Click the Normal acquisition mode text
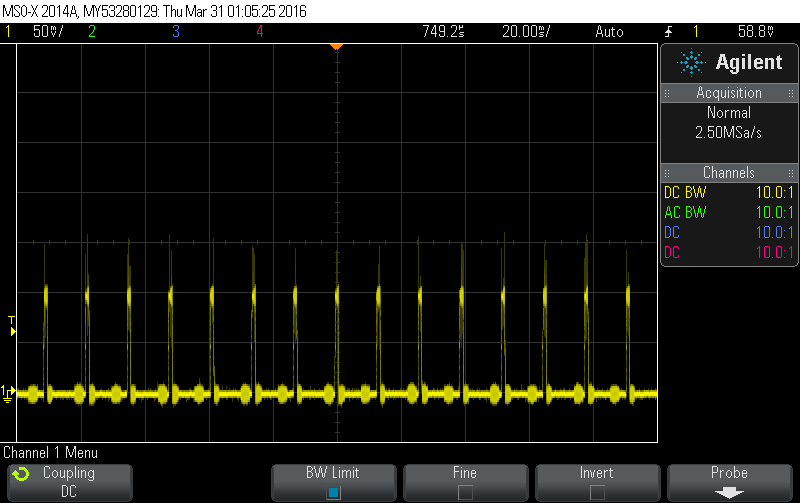The image size is (800, 503). (729, 113)
